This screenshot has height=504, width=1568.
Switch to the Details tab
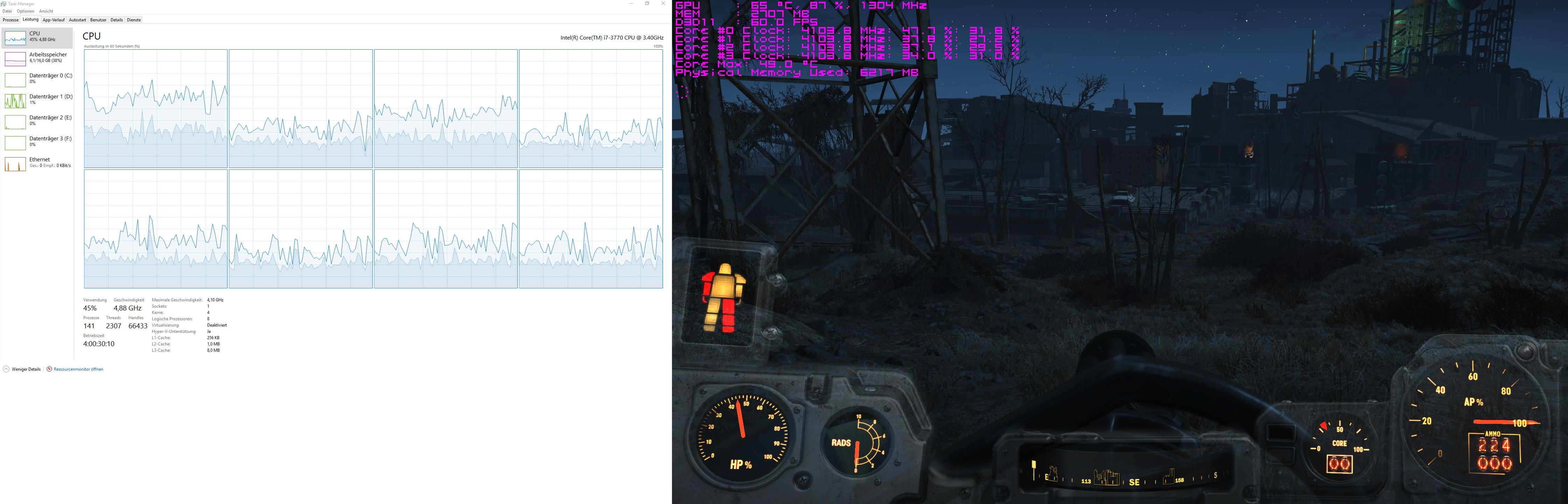click(x=116, y=20)
